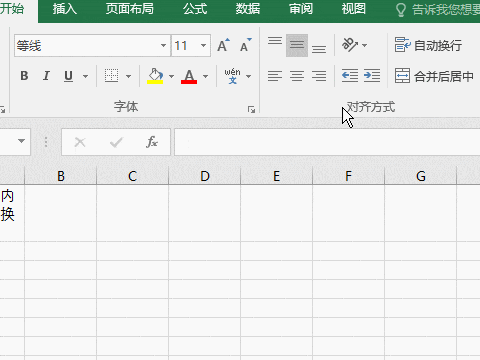
Task: Select column G header
Action: click(420, 176)
